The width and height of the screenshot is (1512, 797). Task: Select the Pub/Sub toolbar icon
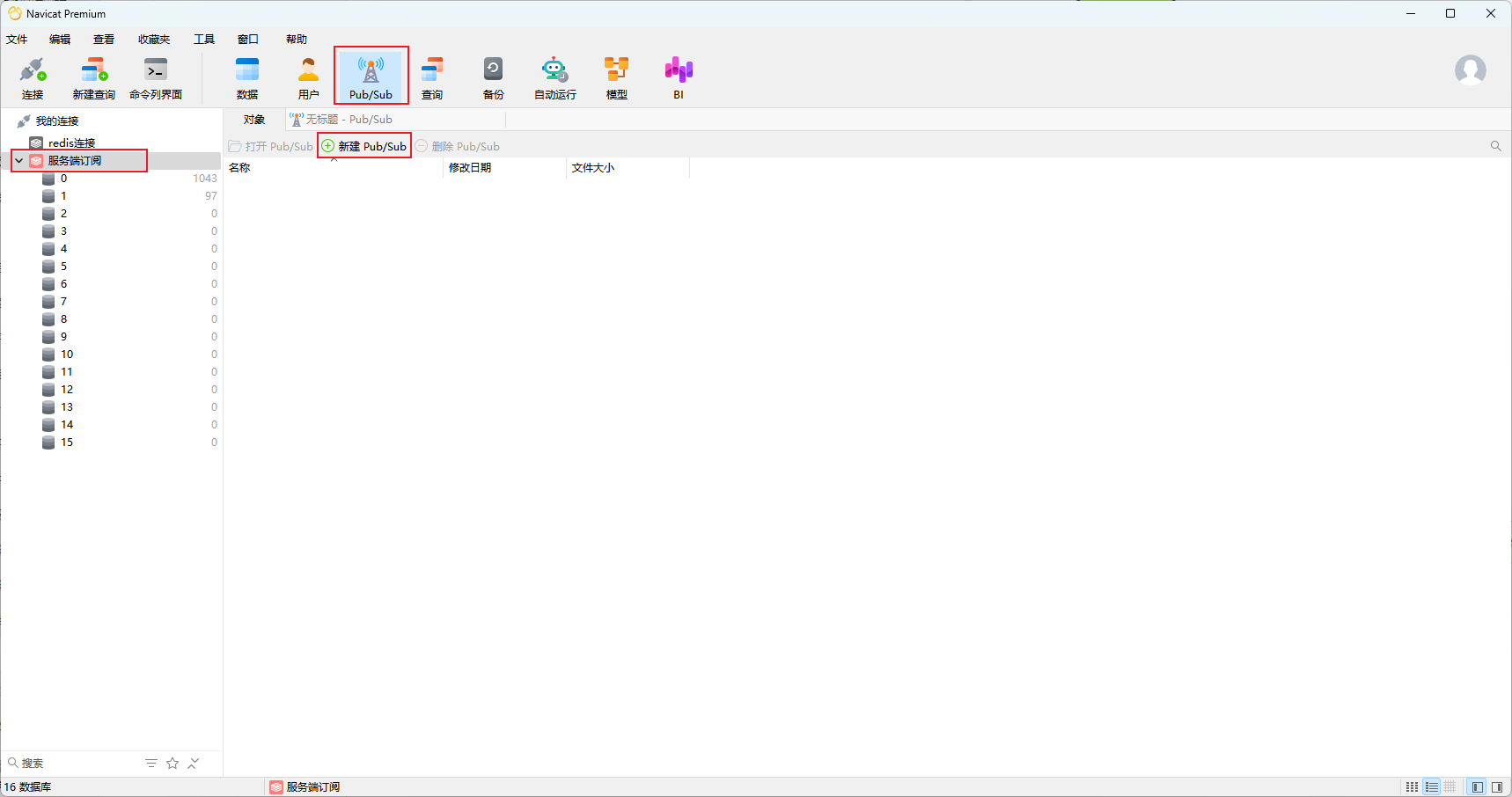tap(371, 78)
